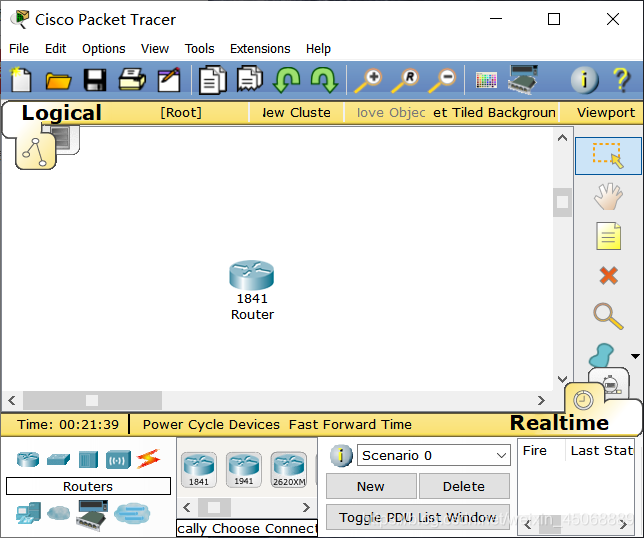
Task: Select the Inspect magnifier tool
Action: click(x=608, y=316)
